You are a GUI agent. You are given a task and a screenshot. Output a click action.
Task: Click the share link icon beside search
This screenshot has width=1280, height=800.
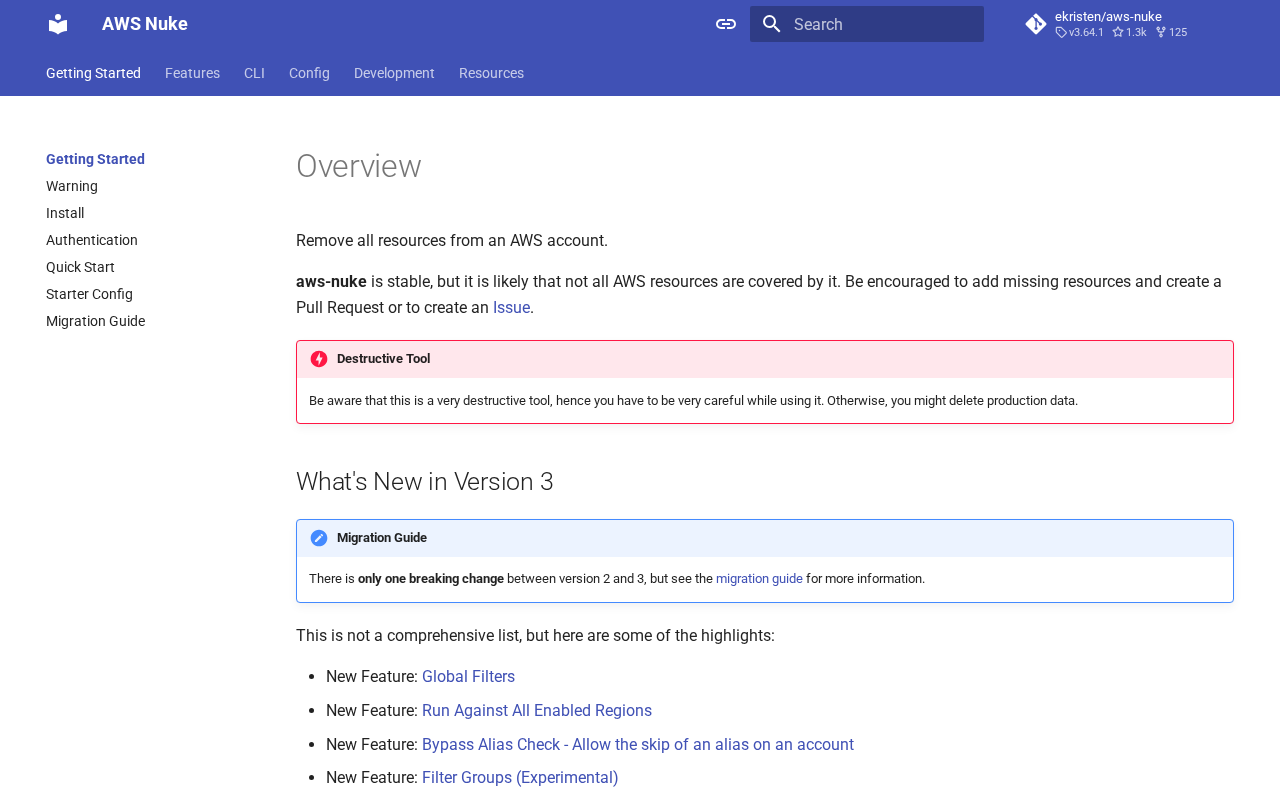tap(726, 24)
